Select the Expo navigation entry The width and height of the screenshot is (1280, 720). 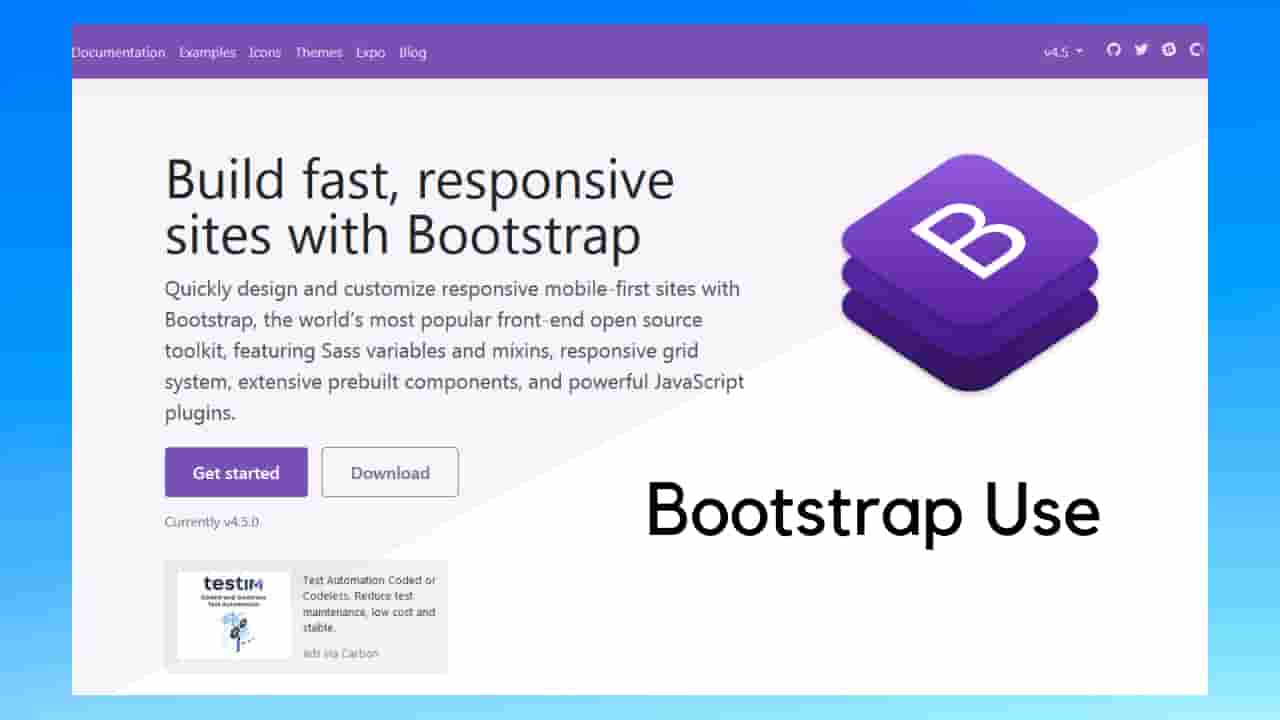370,52
